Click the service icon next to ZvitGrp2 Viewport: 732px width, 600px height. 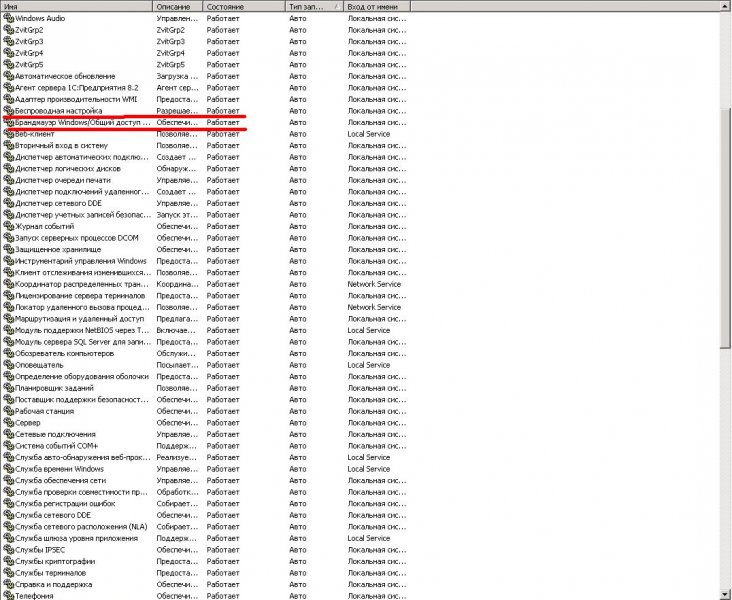(8, 30)
